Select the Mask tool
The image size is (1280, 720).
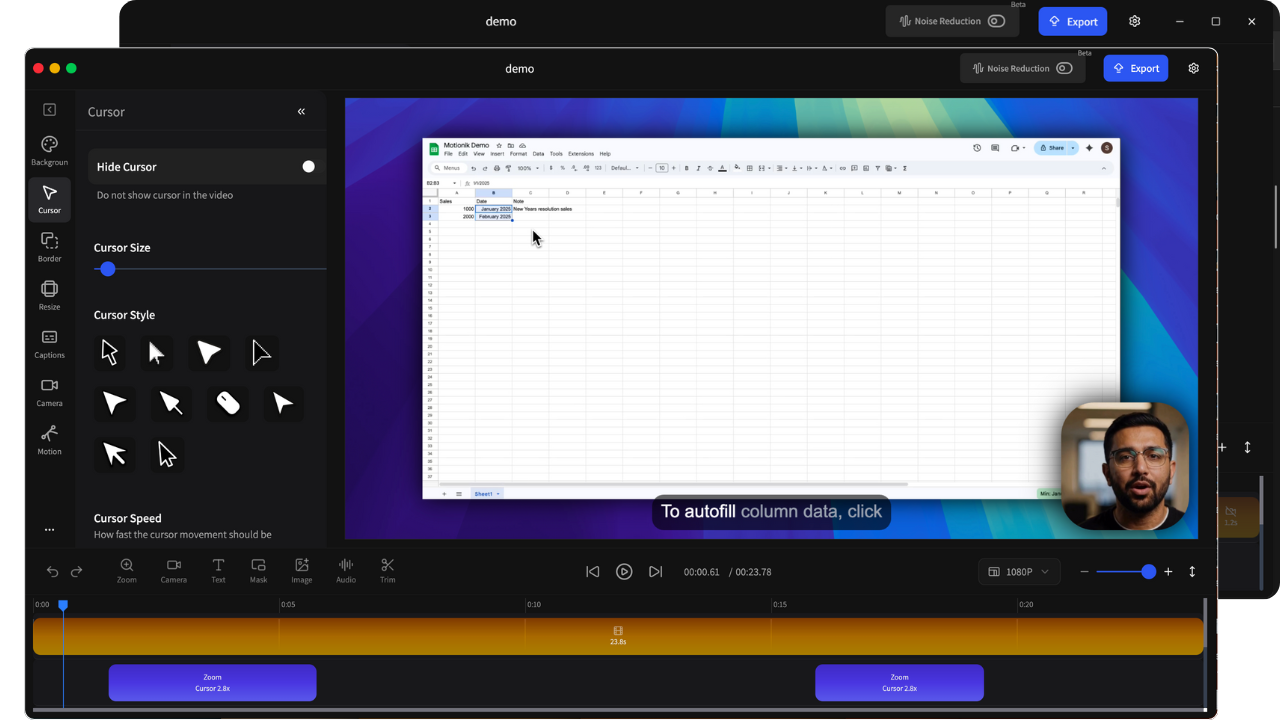258,570
